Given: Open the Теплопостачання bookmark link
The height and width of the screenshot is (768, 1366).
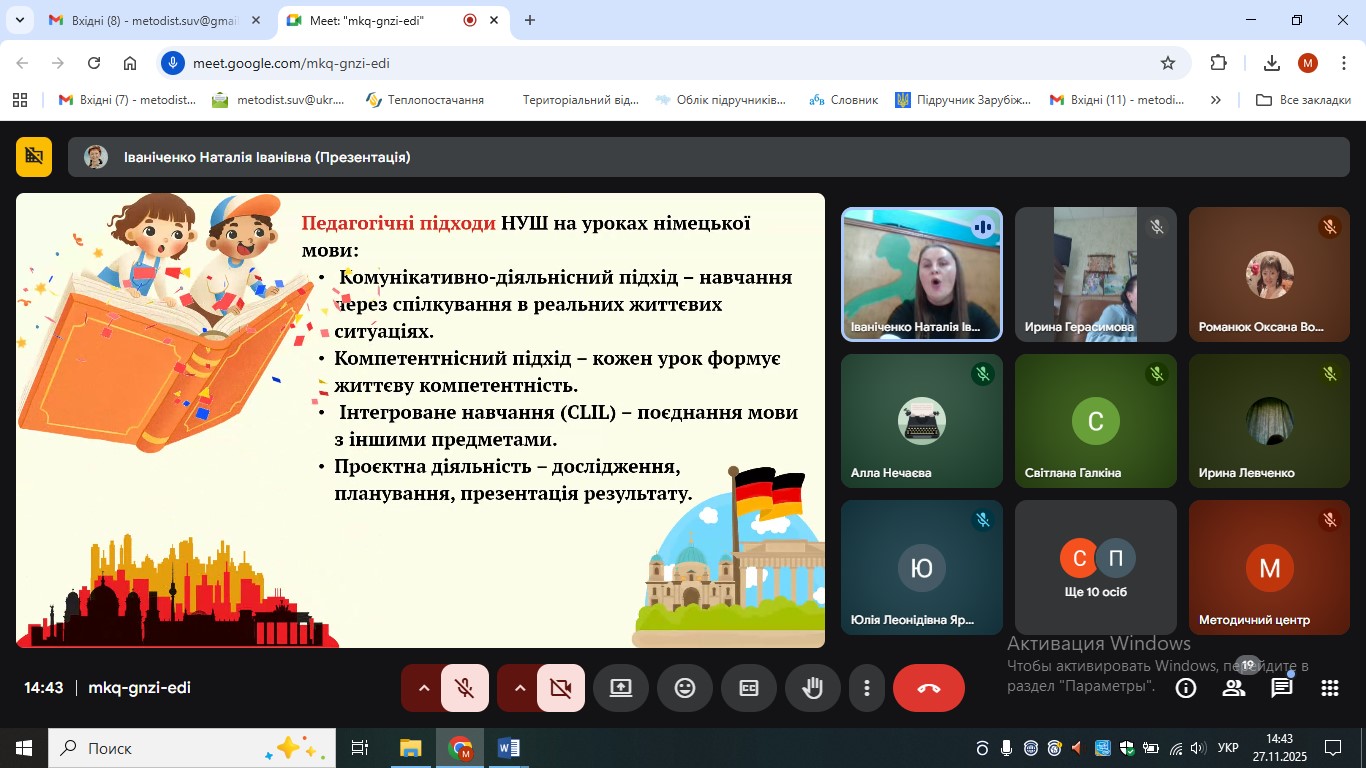Looking at the screenshot, I should tap(425, 100).
